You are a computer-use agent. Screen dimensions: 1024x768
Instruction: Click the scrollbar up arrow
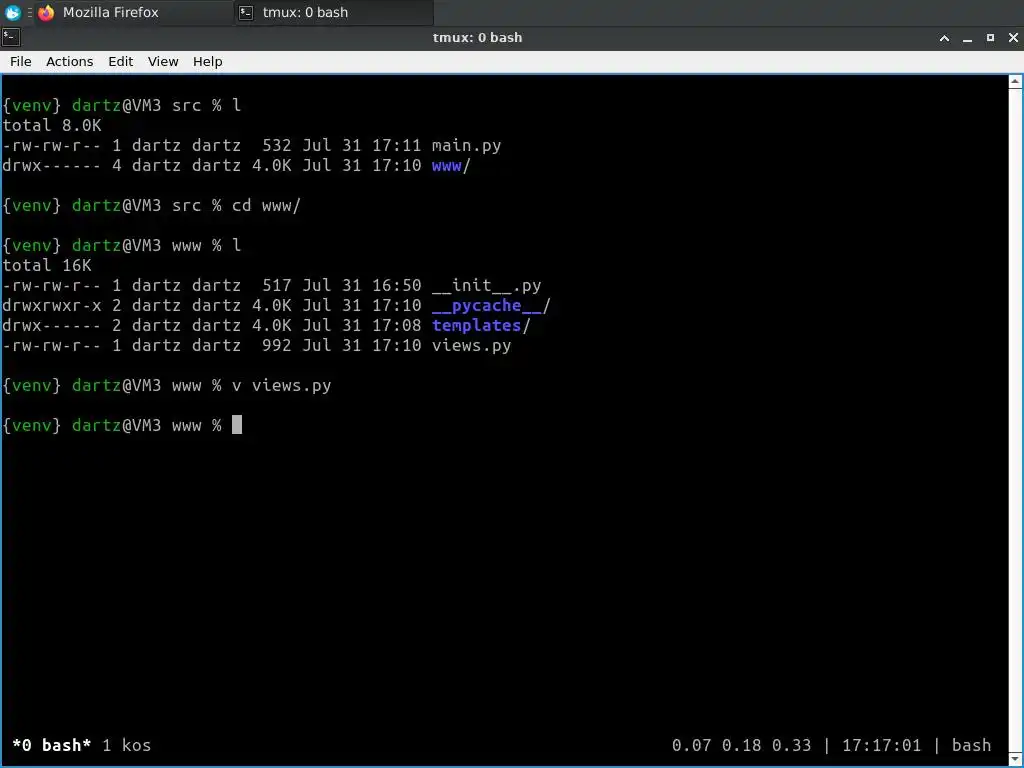(x=1015, y=82)
